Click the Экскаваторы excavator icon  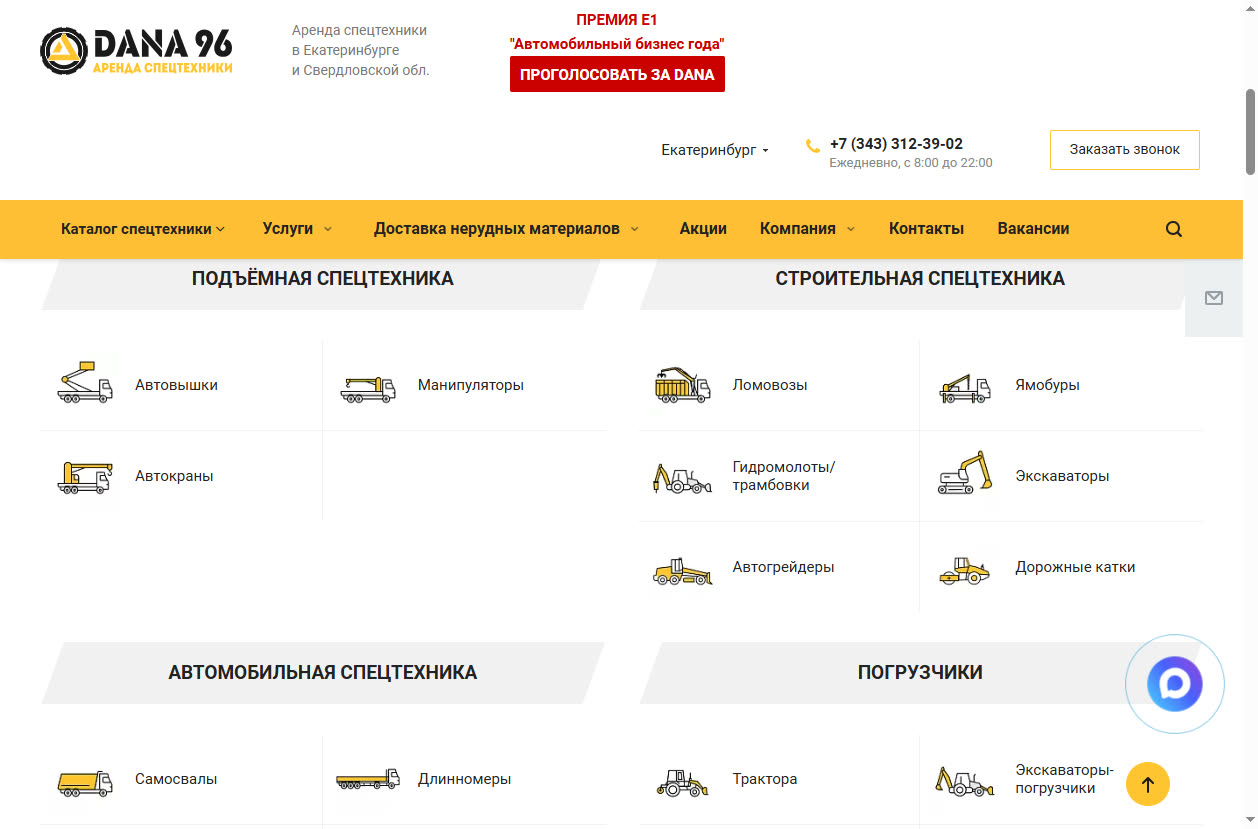[965, 473]
